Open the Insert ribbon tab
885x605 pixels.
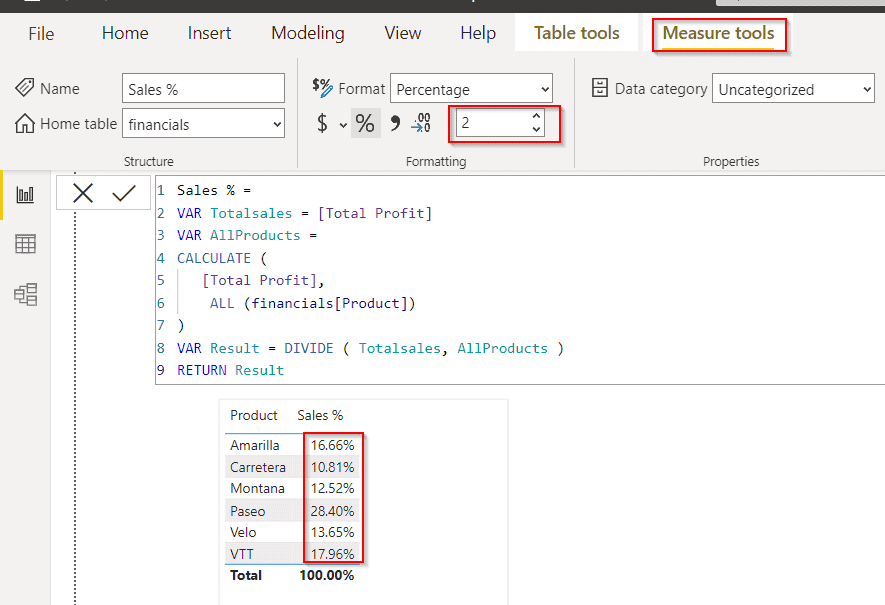click(x=209, y=33)
